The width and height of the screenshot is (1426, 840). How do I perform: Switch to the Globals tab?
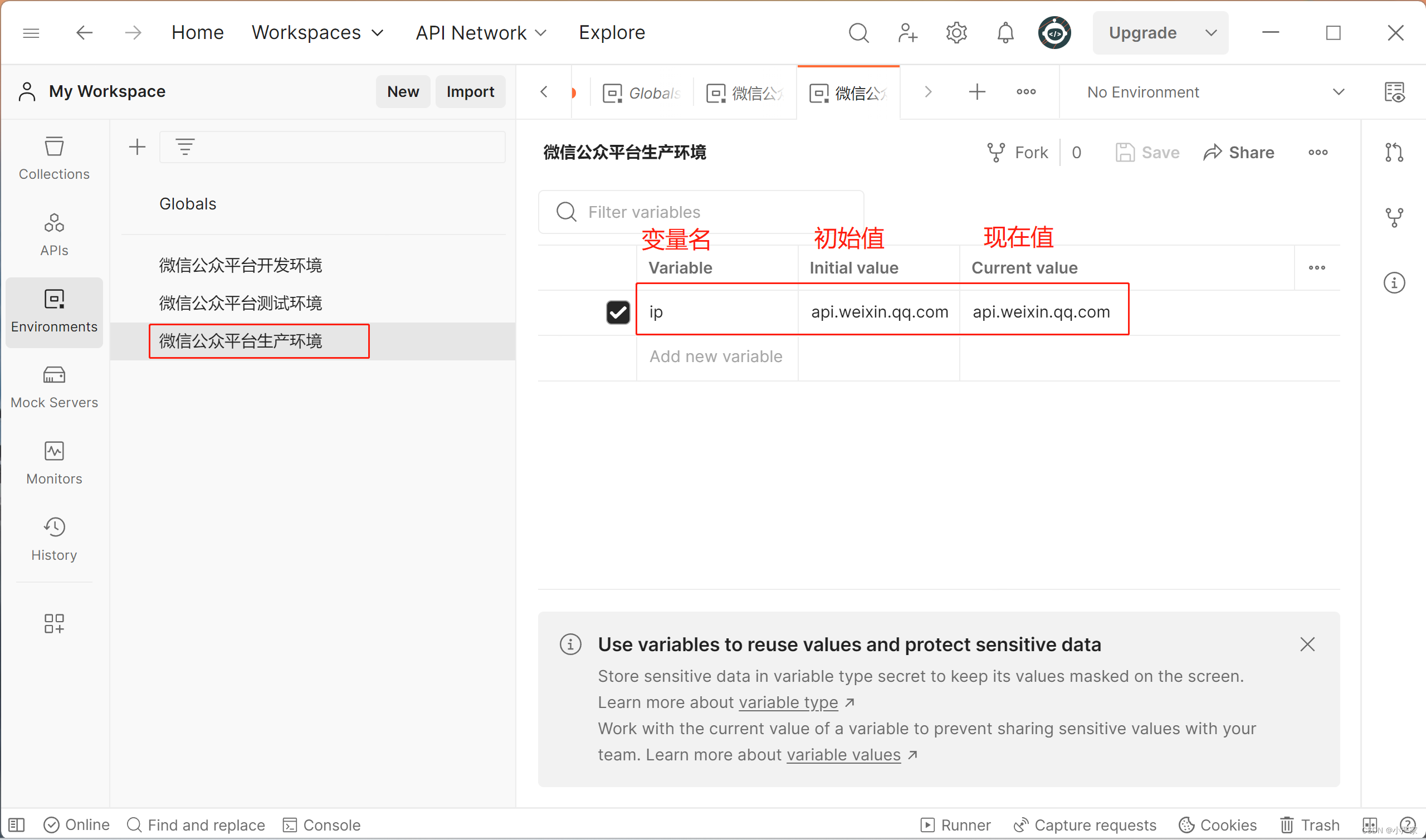pyautogui.click(x=641, y=93)
